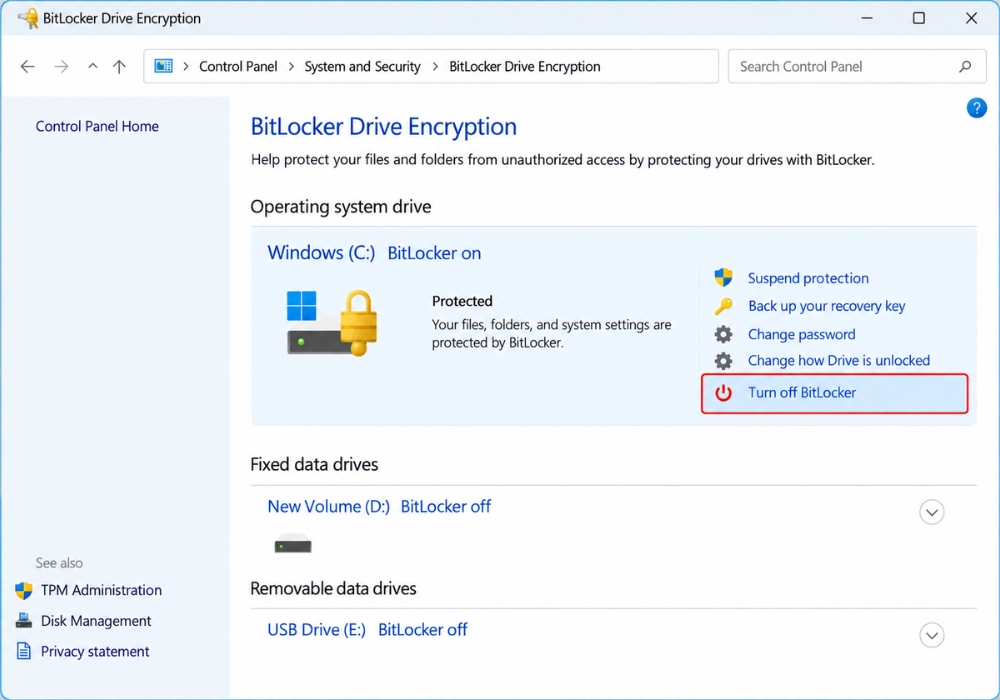Click the Operating system drive section heading
Viewport: 1000px width, 700px height.
341,207
